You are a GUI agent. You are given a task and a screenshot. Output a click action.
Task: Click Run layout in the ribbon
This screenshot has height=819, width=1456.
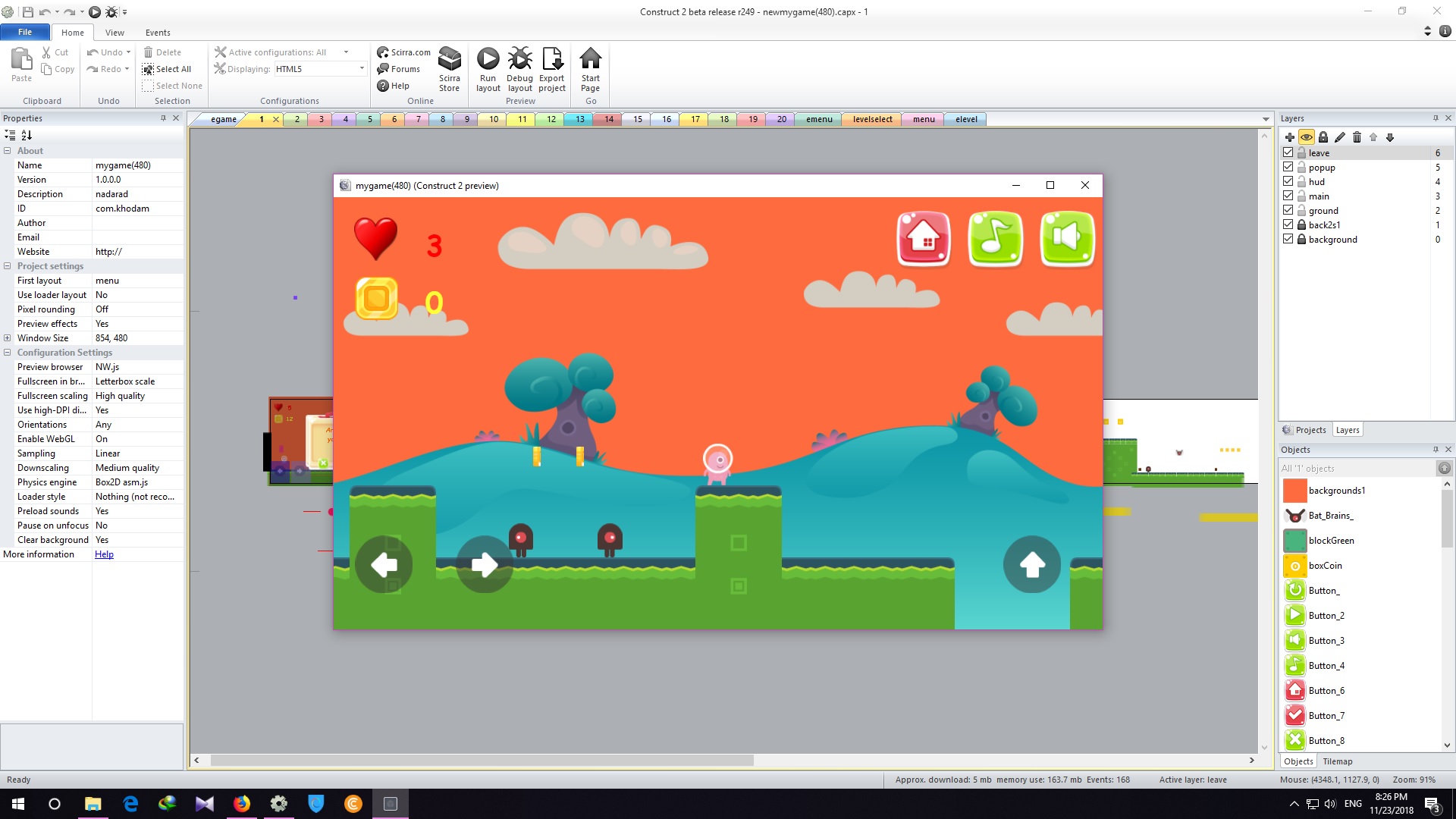point(488,70)
